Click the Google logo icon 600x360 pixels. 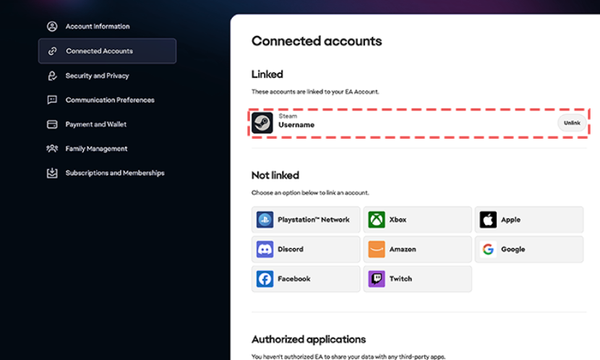[488, 249]
